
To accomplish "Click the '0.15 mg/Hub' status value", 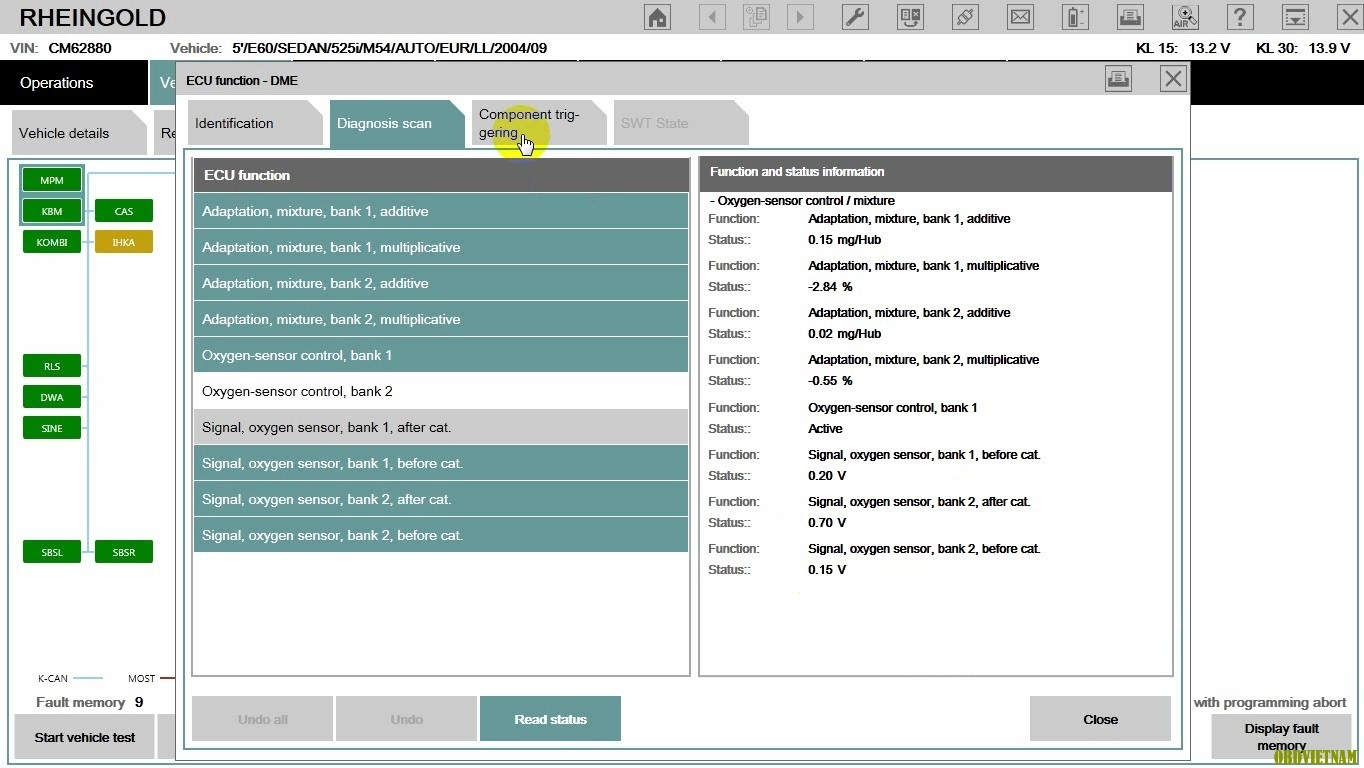I will [844, 240].
